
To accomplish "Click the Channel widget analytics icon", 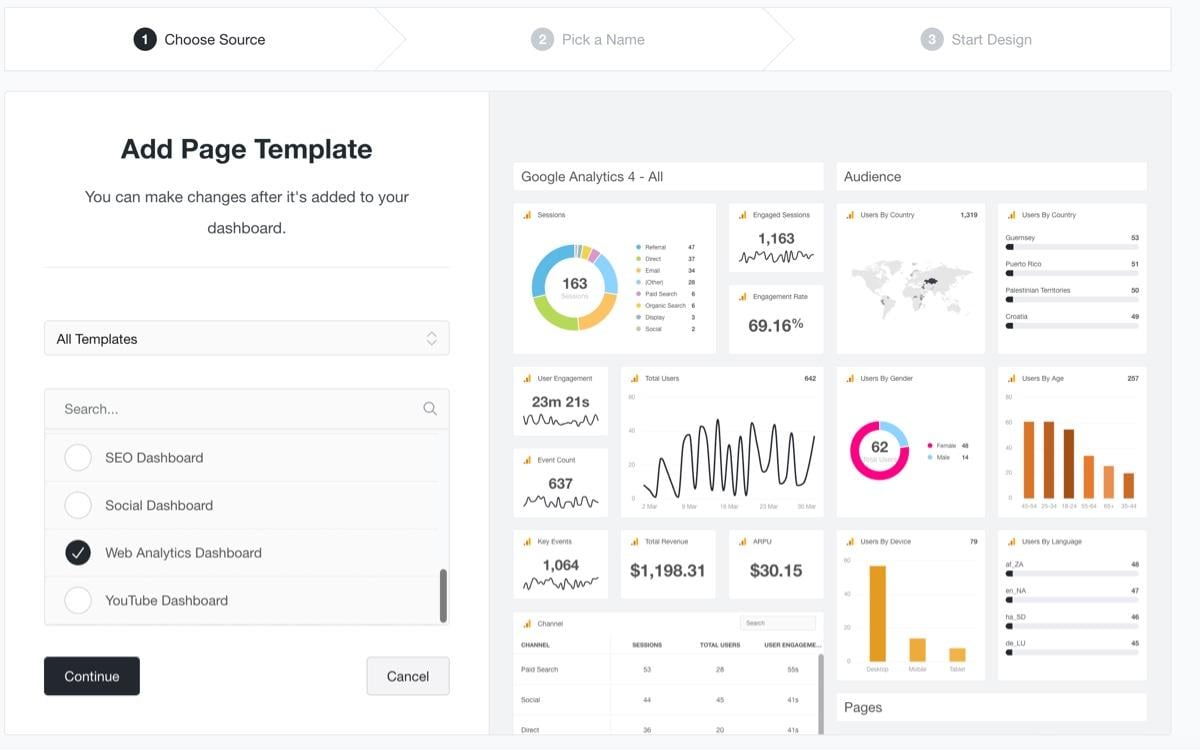I will pyautogui.click(x=527, y=624).
